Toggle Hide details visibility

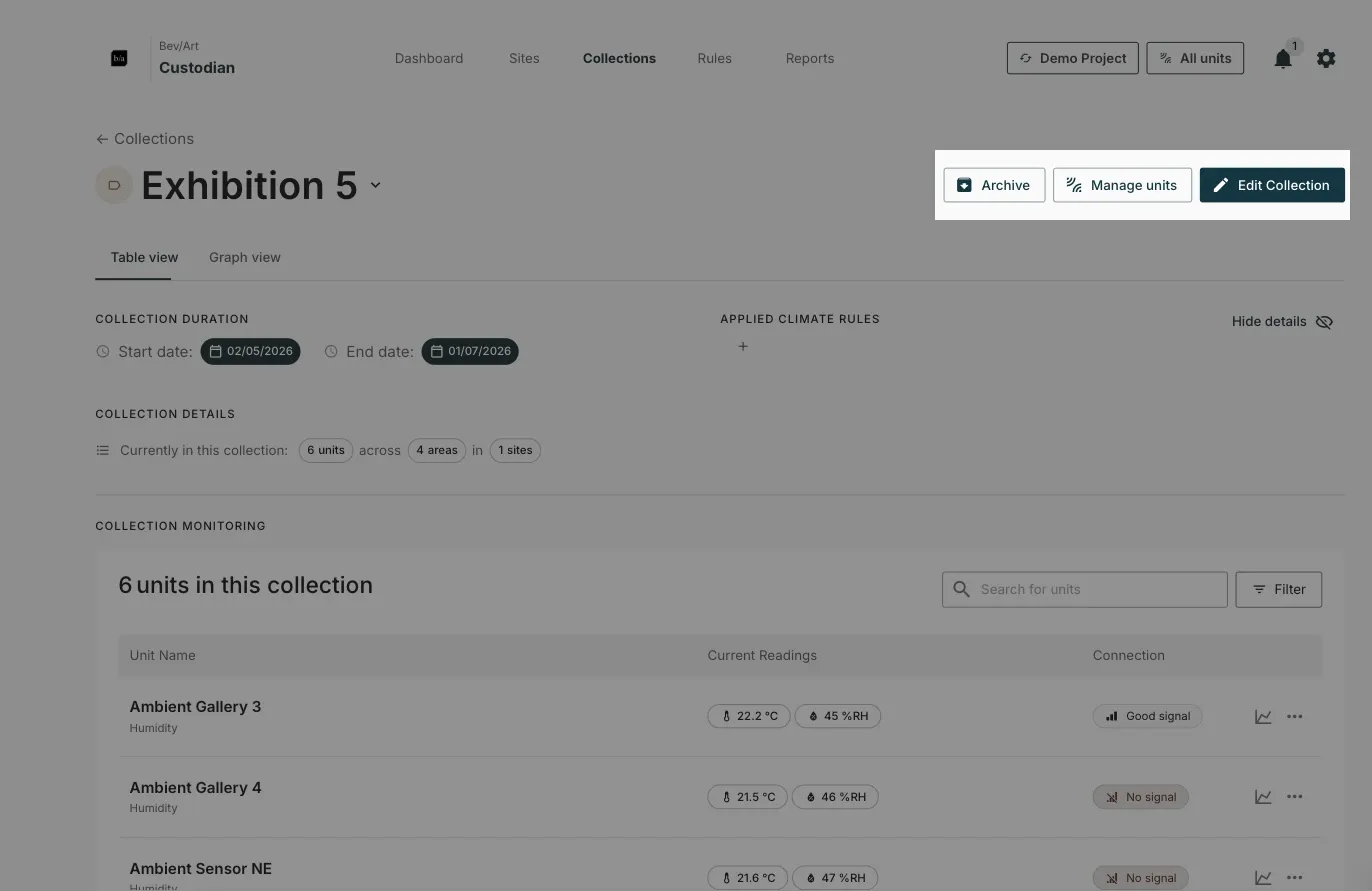pos(1283,322)
